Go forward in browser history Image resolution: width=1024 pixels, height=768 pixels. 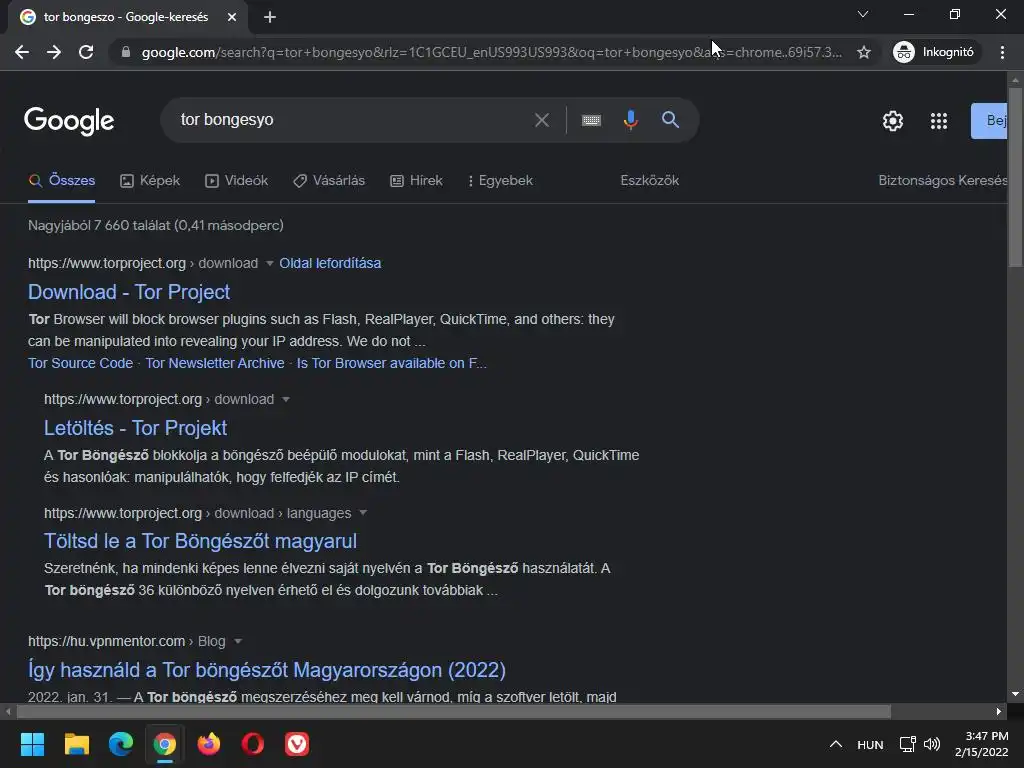[54, 52]
